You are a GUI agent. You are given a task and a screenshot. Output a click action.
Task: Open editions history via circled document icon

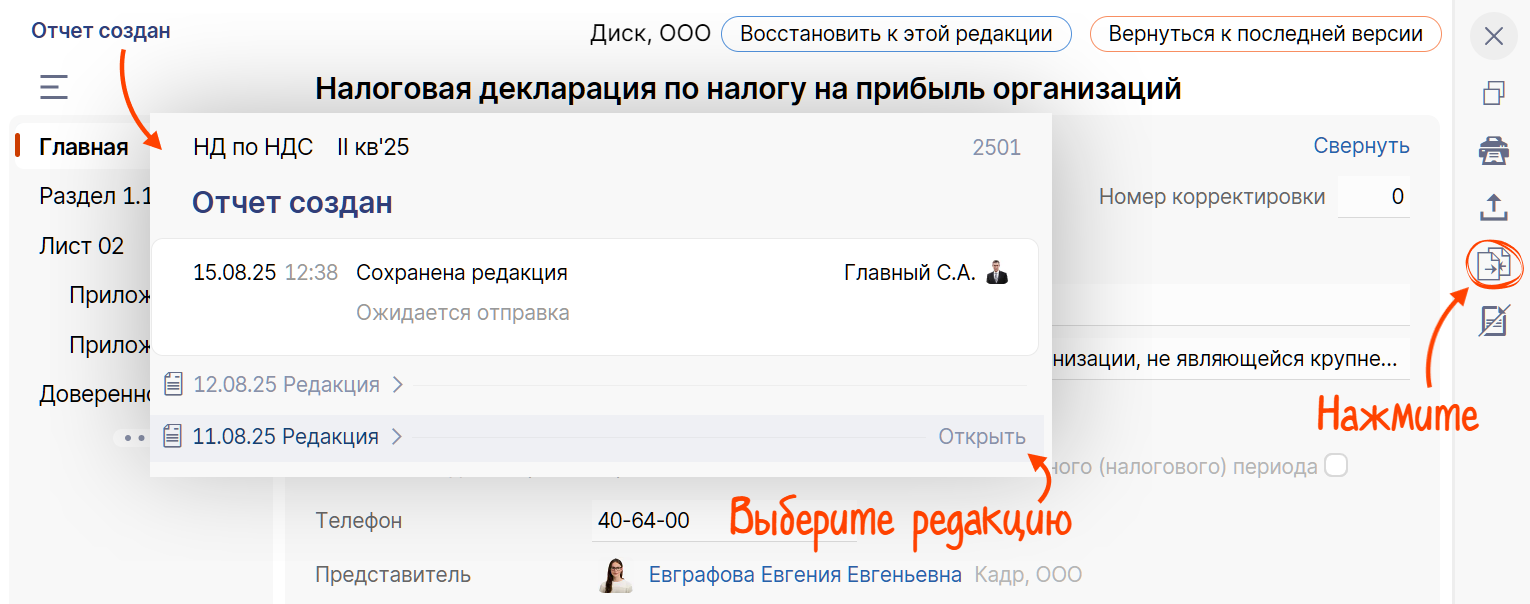[x=1493, y=266]
